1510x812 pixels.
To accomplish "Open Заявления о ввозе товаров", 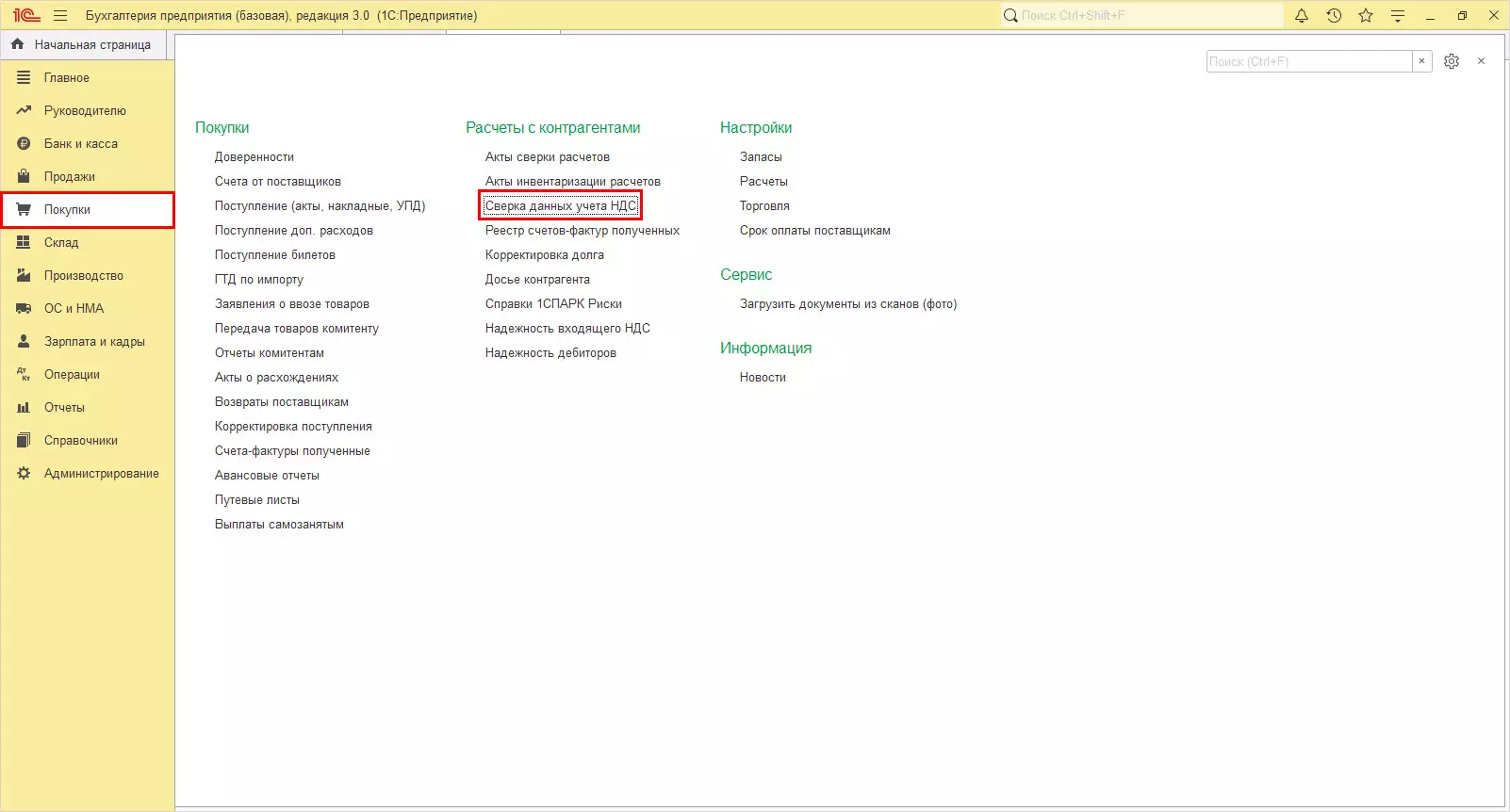I will click(x=292, y=304).
